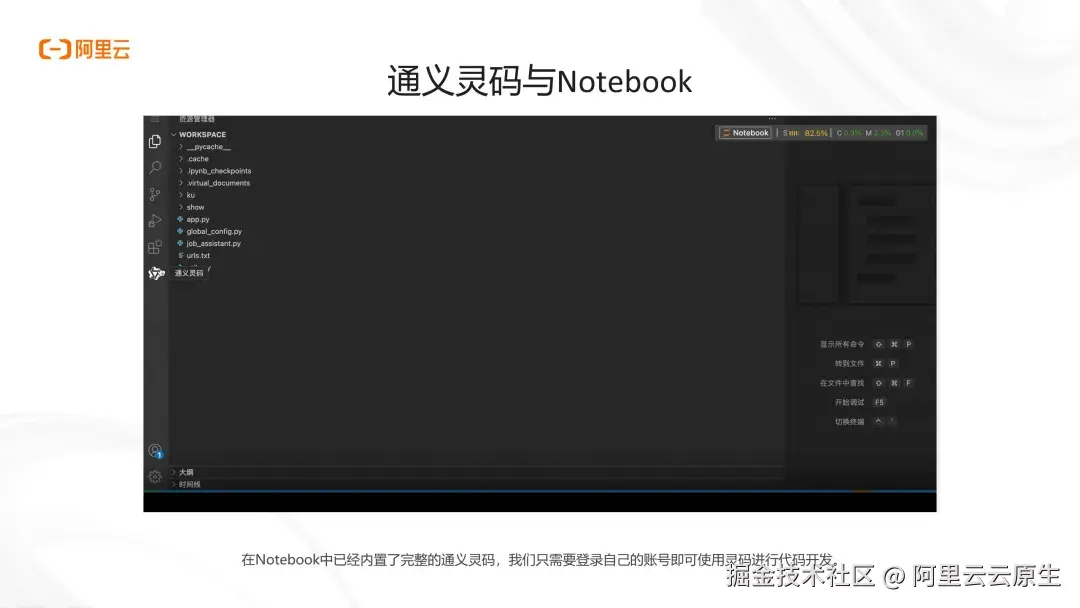Screen dimensions: 1080x608
Task: Click the 转到文件 shortcut hint
Action: [849, 364]
